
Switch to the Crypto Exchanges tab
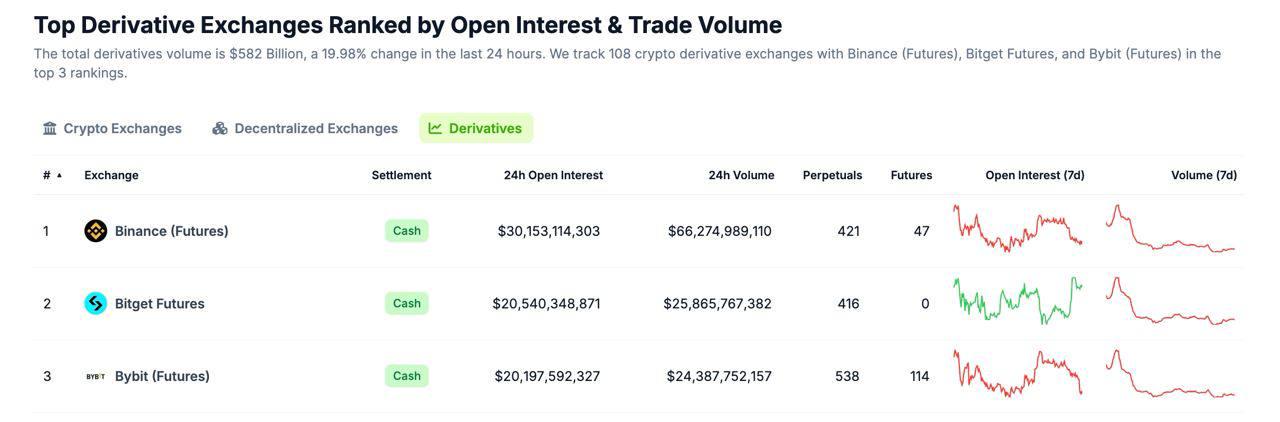[x=122, y=128]
